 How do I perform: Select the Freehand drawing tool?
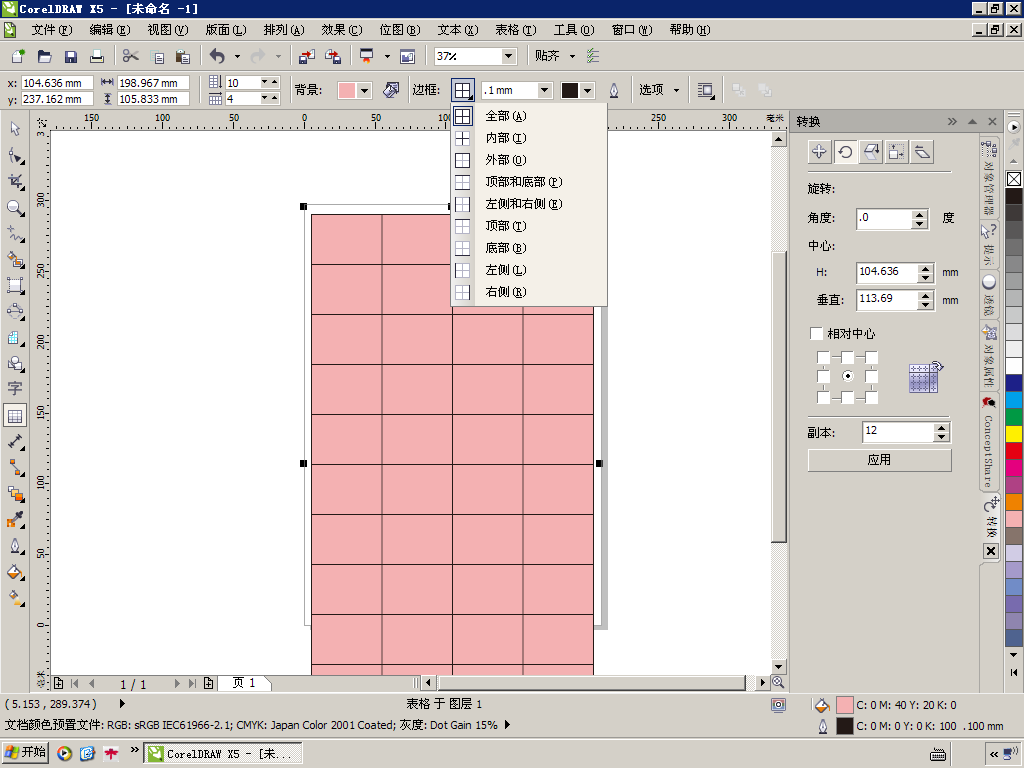click(x=15, y=233)
